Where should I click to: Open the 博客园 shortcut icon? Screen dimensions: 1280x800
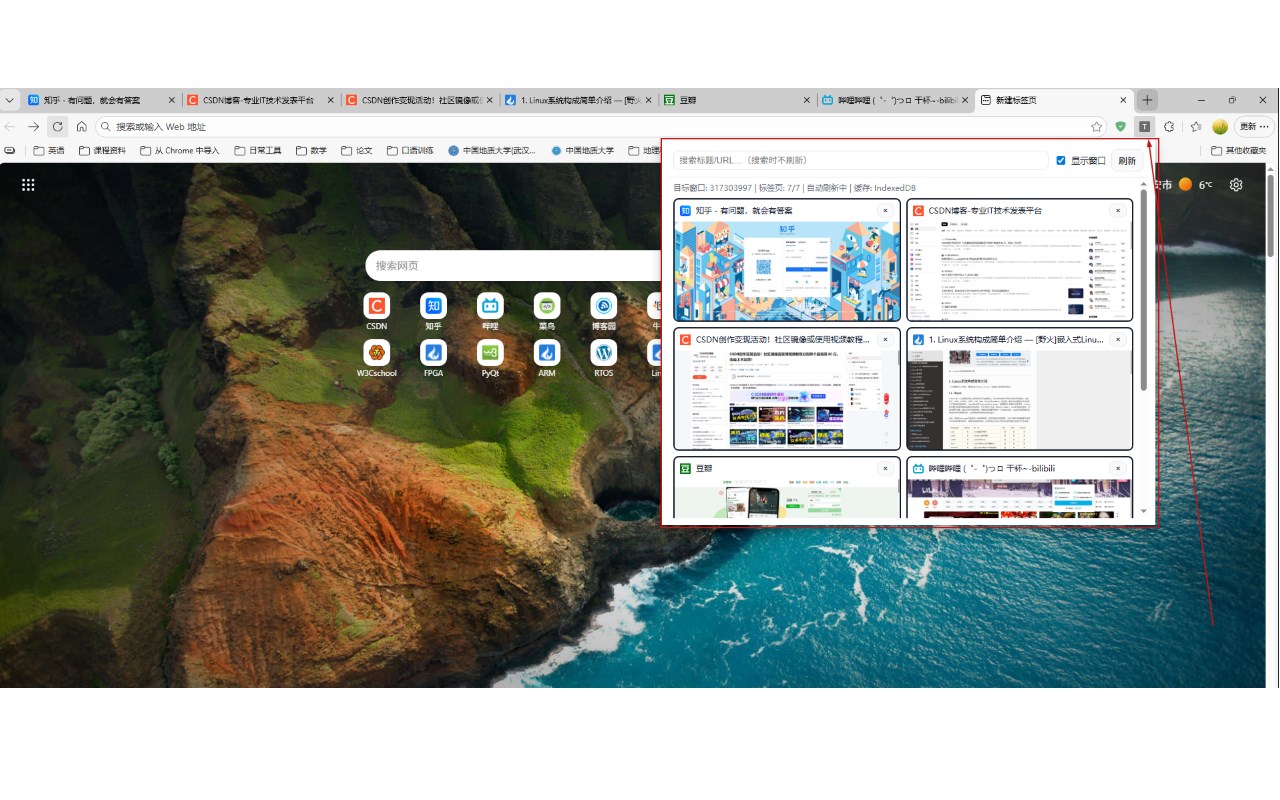(603, 306)
